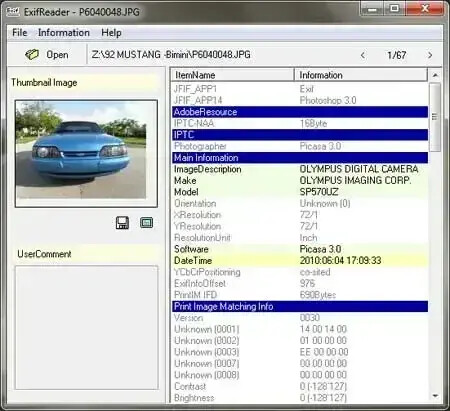450x411 pixels.
Task: Select the ResolutionUnit row
Action: 300,238
